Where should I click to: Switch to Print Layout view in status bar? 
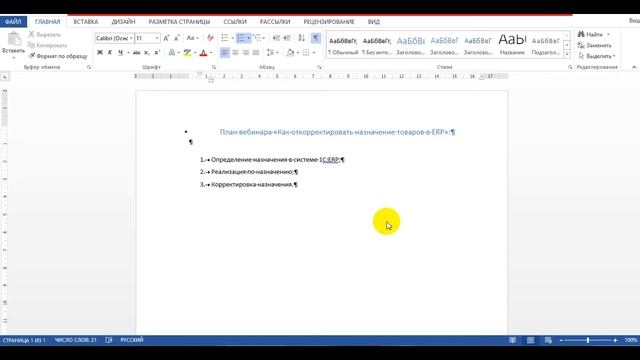point(530,340)
